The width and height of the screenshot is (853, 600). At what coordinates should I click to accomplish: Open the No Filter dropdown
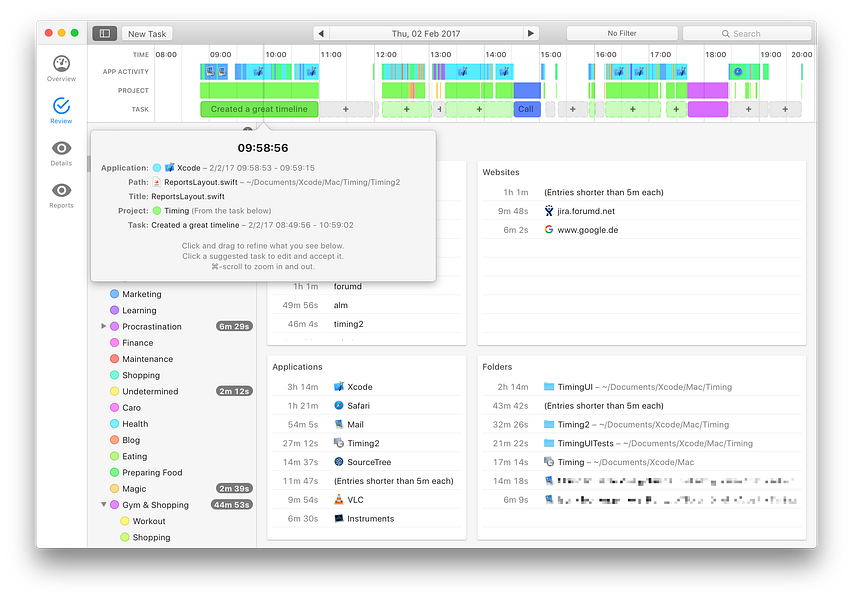click(622, 33)
